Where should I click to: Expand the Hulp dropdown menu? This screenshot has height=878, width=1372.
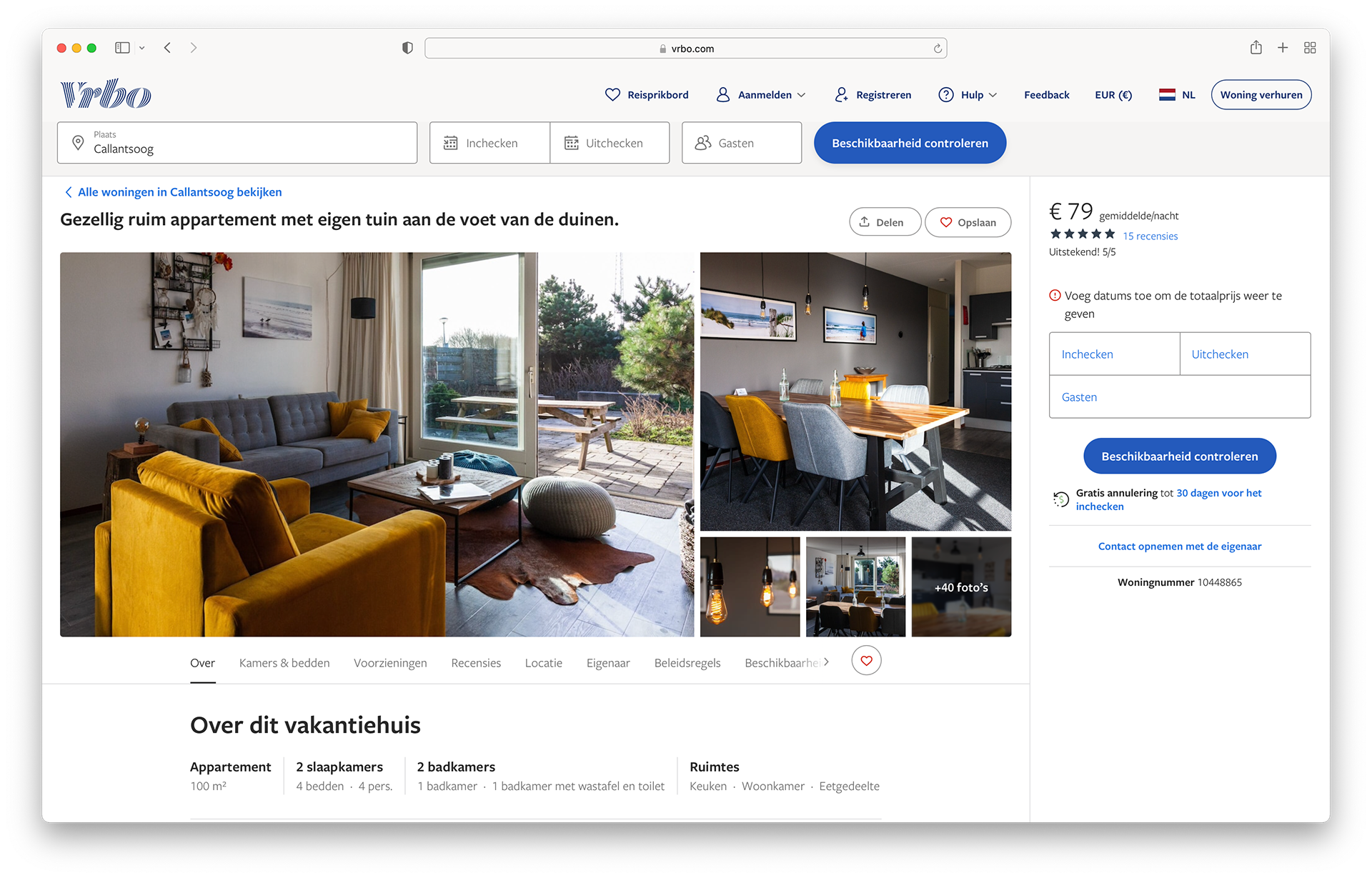[968, 94]
